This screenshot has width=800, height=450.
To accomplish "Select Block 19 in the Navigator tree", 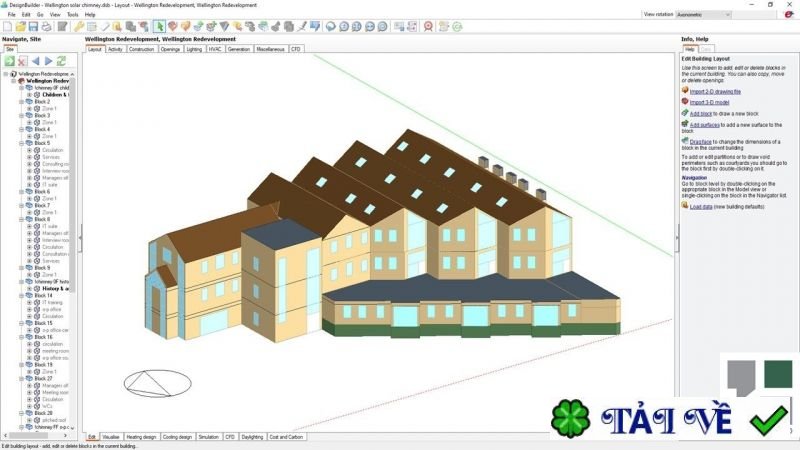I will click(x=43, y=365).
